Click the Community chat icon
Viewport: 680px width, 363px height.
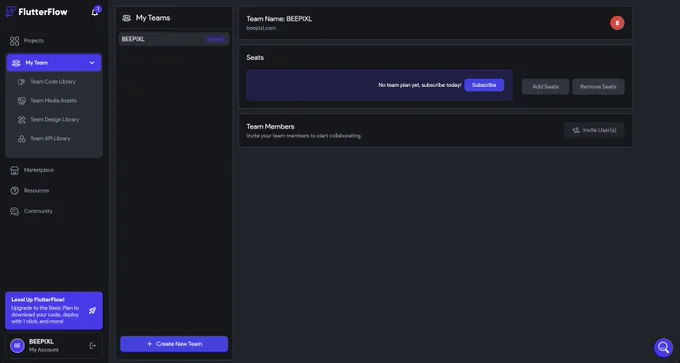click(15, 211)
